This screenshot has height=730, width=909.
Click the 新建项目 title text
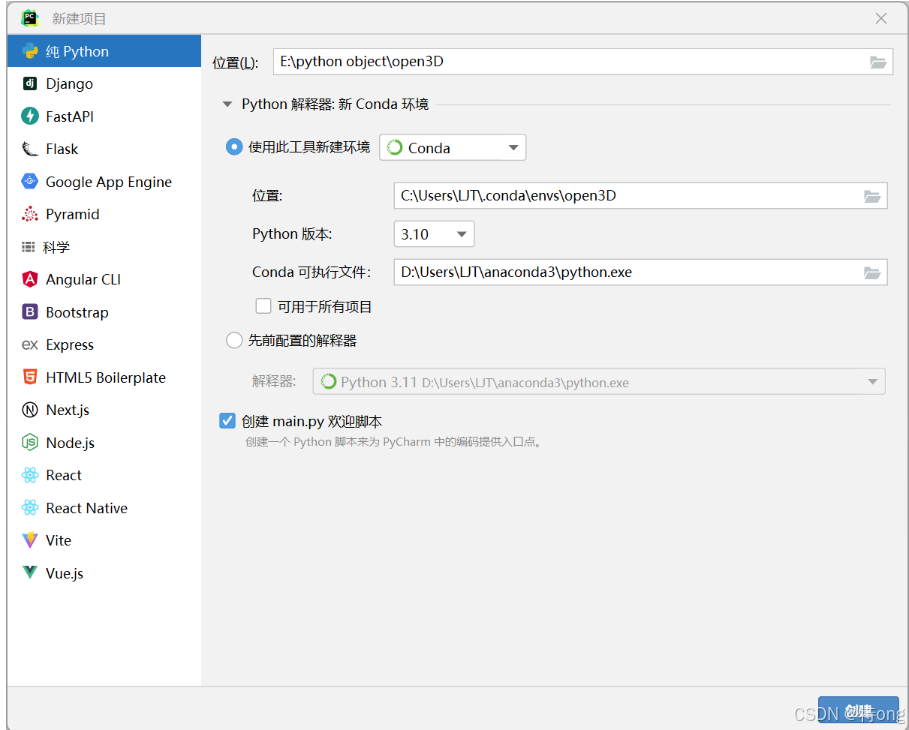79,19
